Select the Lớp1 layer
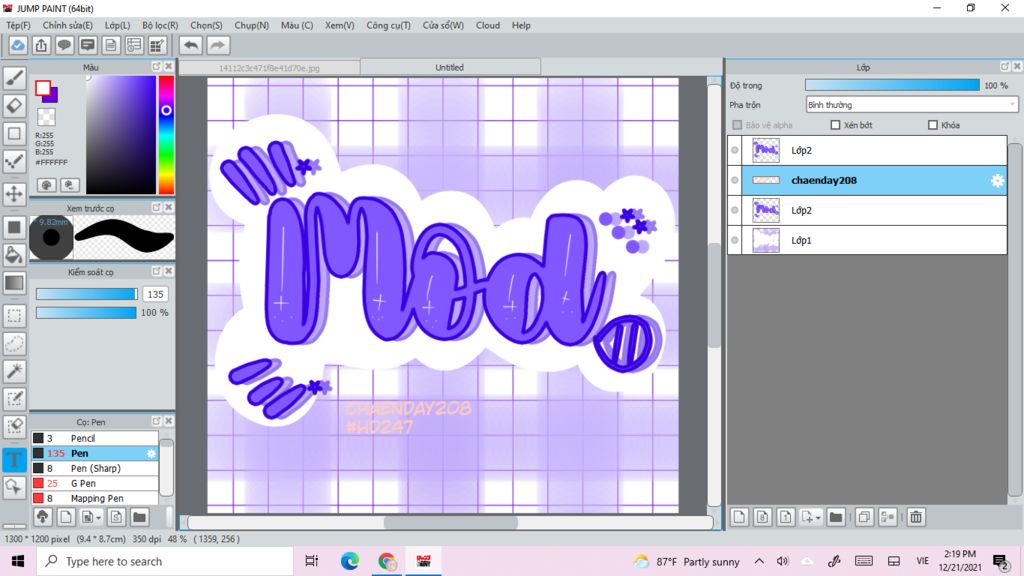This screenshot has width=1024, height=576. coord(867,240)
